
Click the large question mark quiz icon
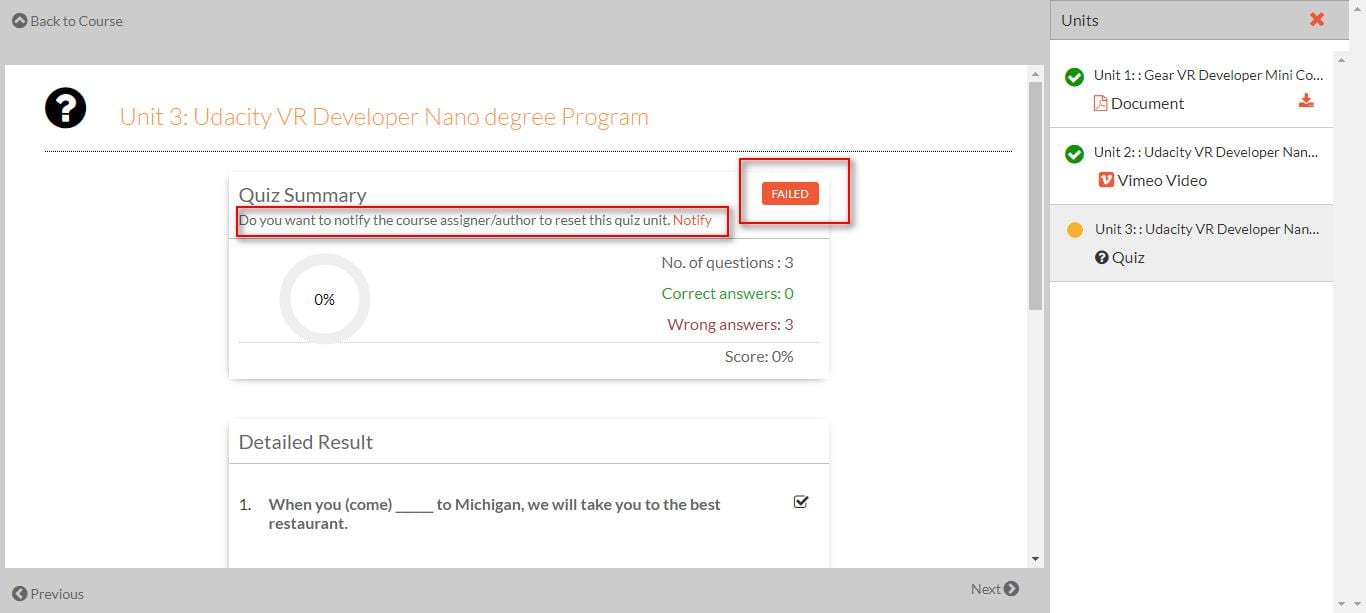tap(66, 107)
